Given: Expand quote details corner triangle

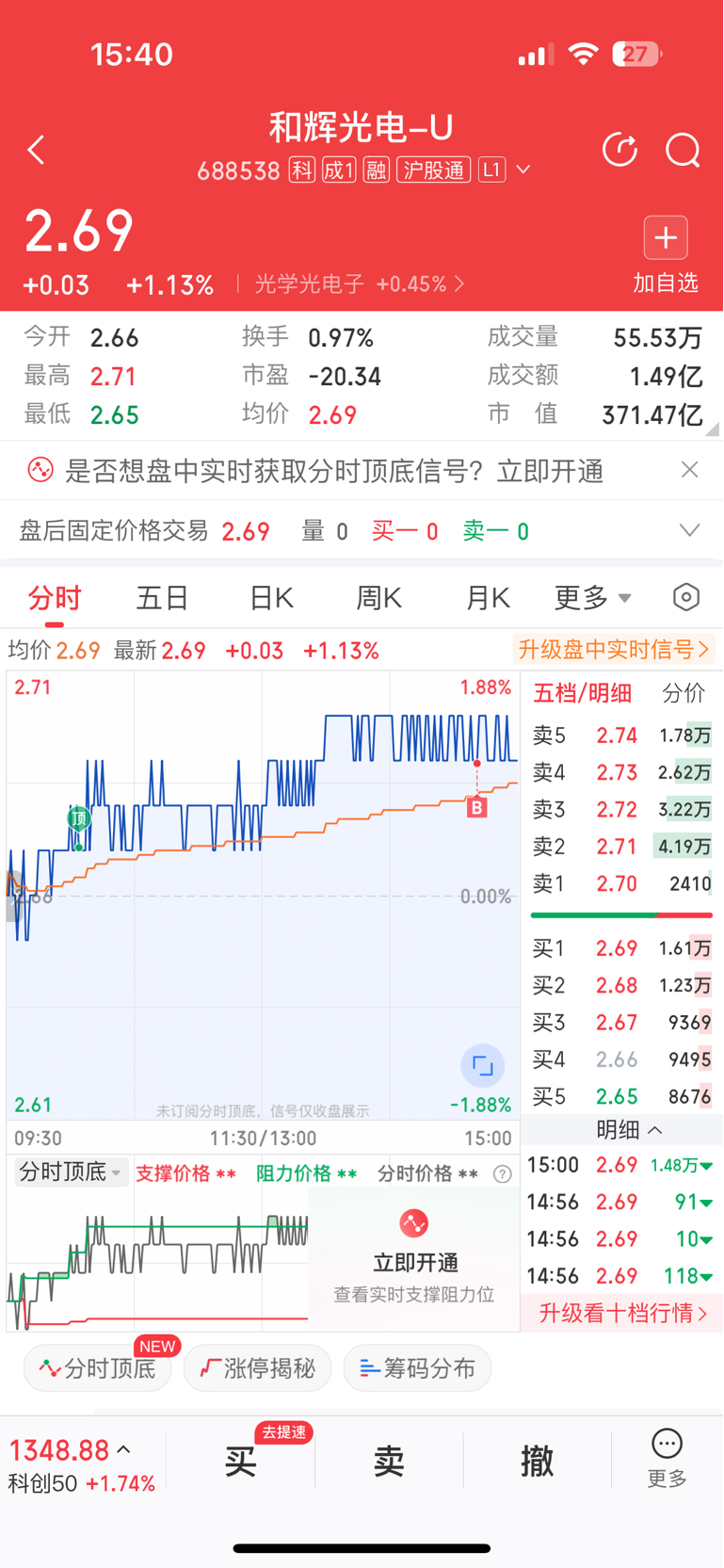Looking at the screenshot, I should (x=713, y=428).
